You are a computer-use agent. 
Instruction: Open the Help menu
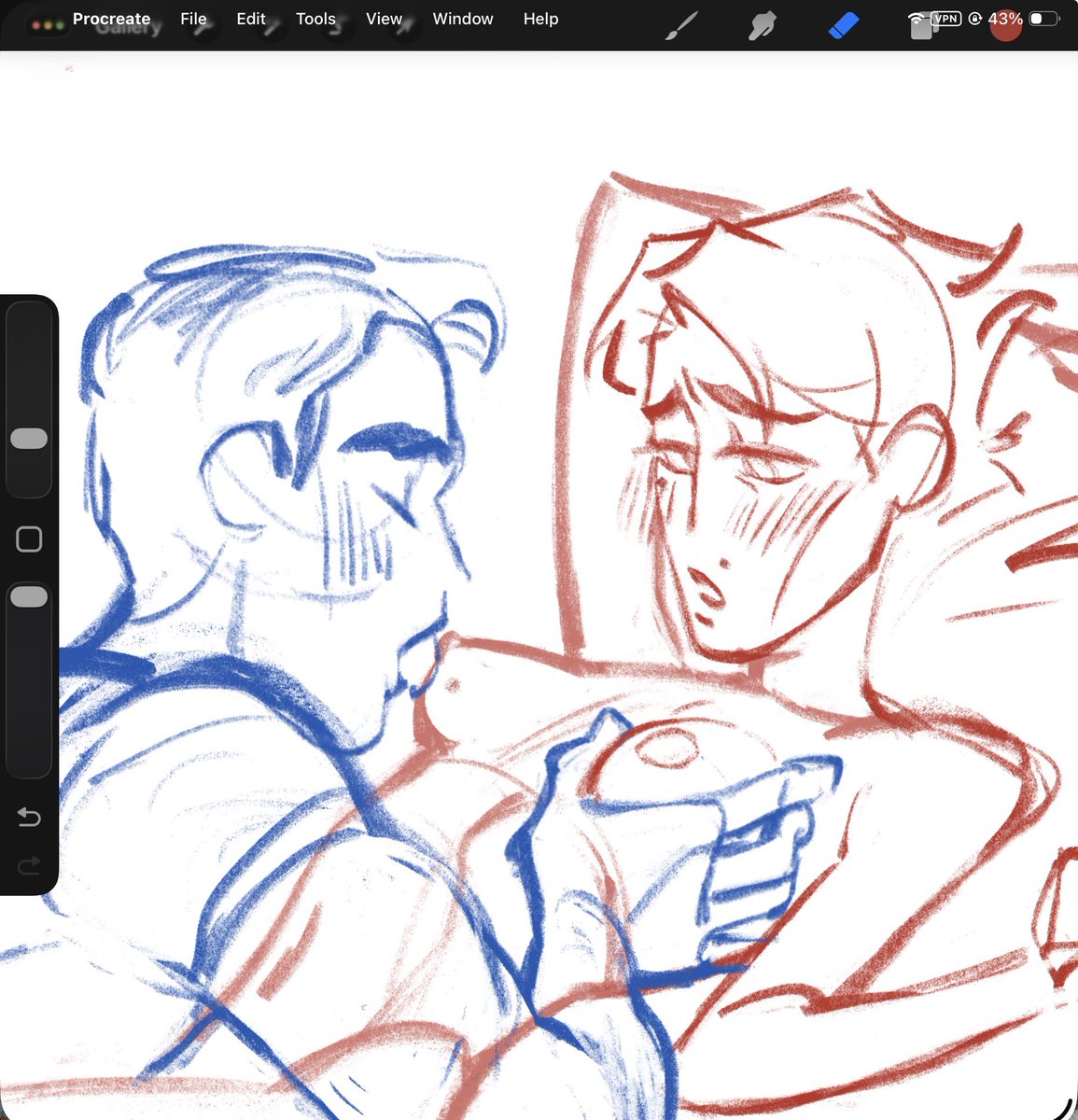pos(540,19)
